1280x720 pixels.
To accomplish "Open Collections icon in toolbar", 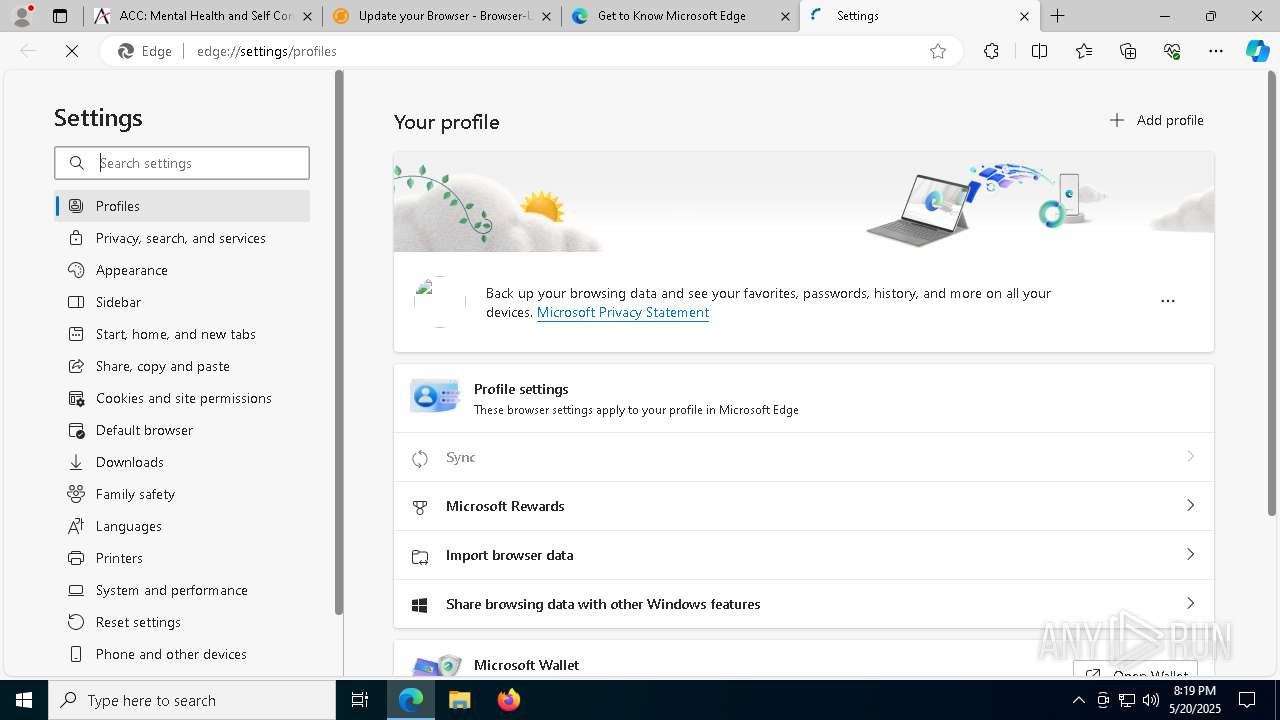I will (1128, 51).
